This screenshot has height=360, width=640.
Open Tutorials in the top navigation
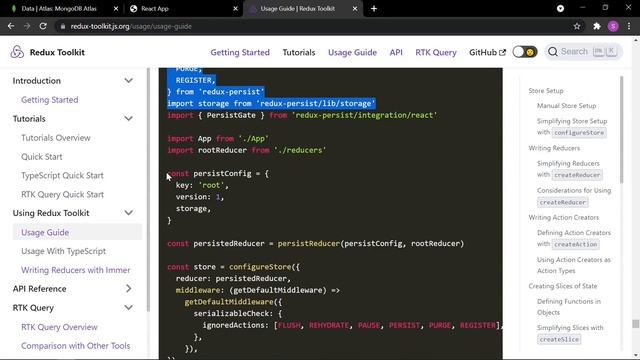point(299,52)
